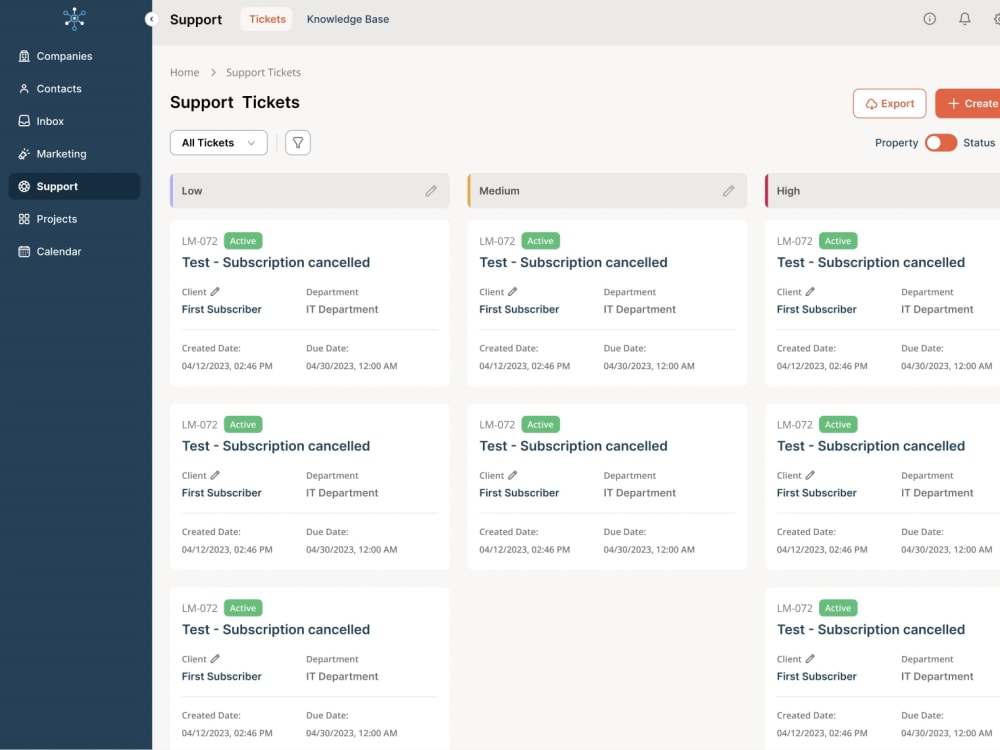The height and width of the screenshot is (750, 1000).
Task: Click the Marketing icon
Action: coord(24,154)
